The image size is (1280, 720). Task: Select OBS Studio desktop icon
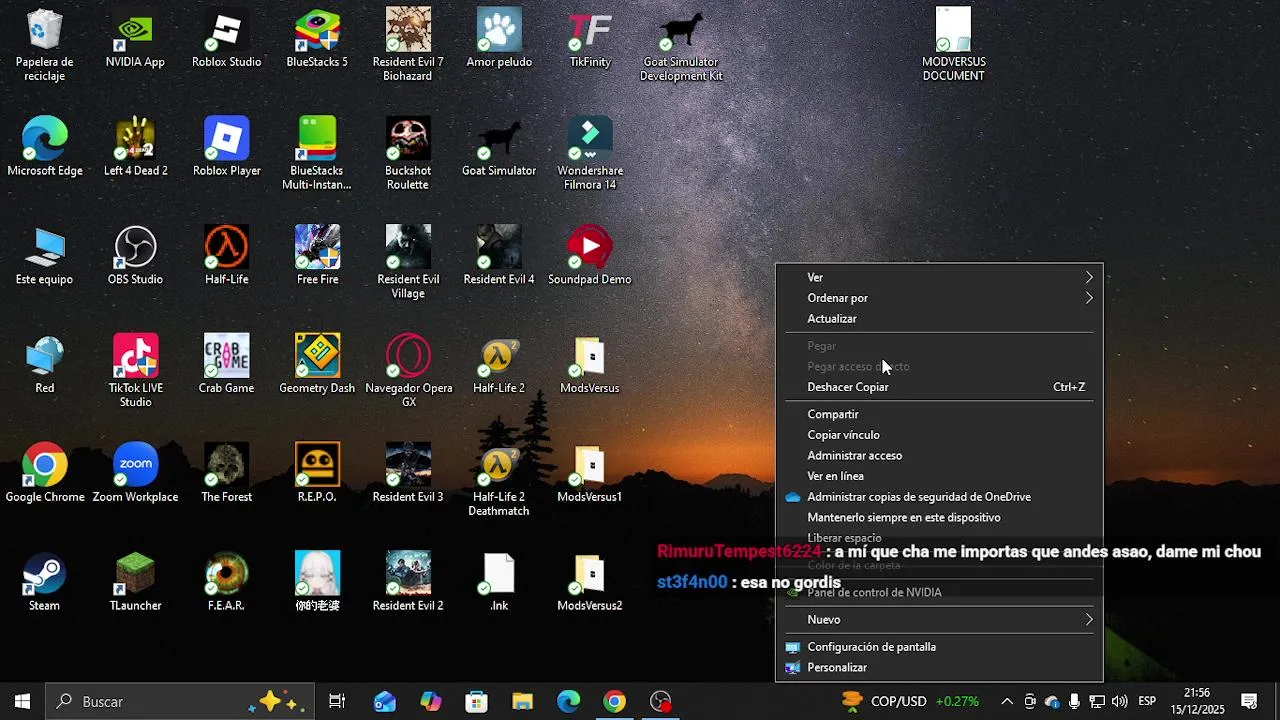pos(135,257)
